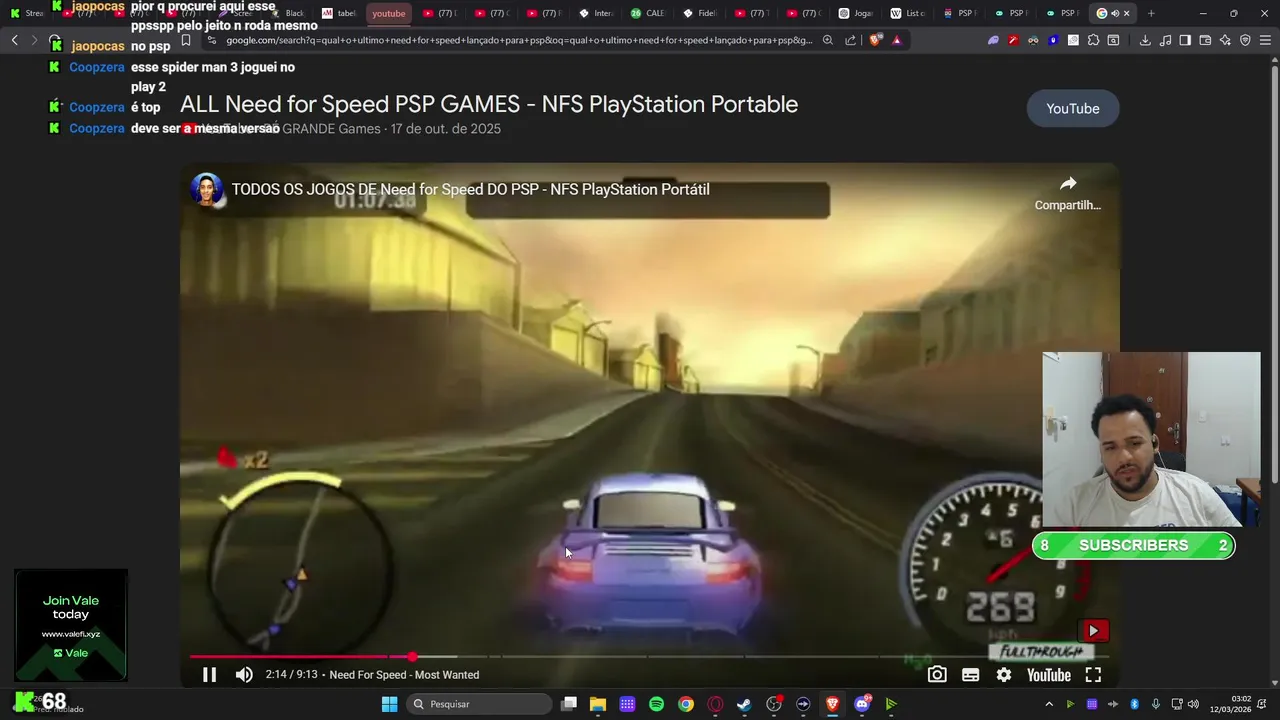The width and height of the screenshot is (1280, 720).
Task: Open Brave Rewards triangle icon
Action: (896, 40)
